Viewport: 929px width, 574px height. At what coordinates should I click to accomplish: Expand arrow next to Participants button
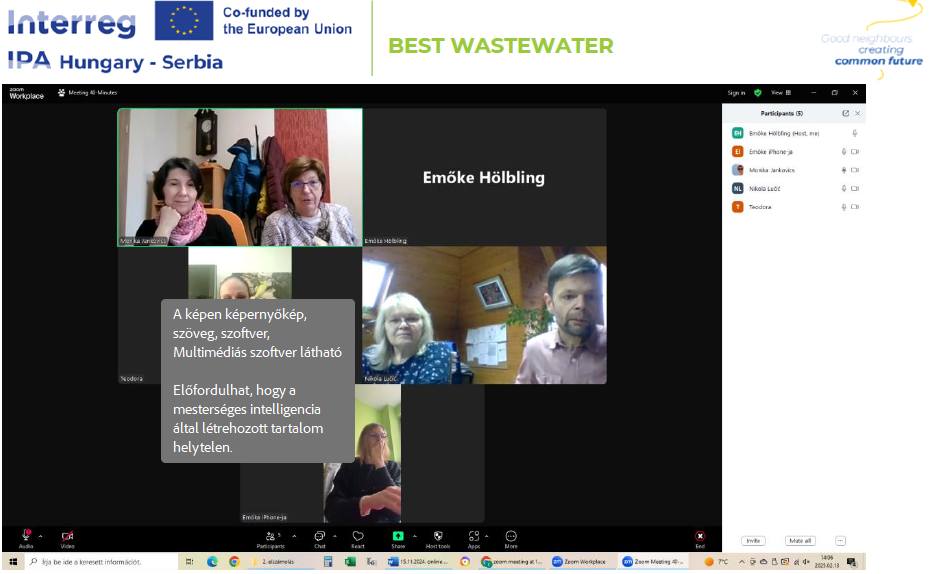coord(294,536)
